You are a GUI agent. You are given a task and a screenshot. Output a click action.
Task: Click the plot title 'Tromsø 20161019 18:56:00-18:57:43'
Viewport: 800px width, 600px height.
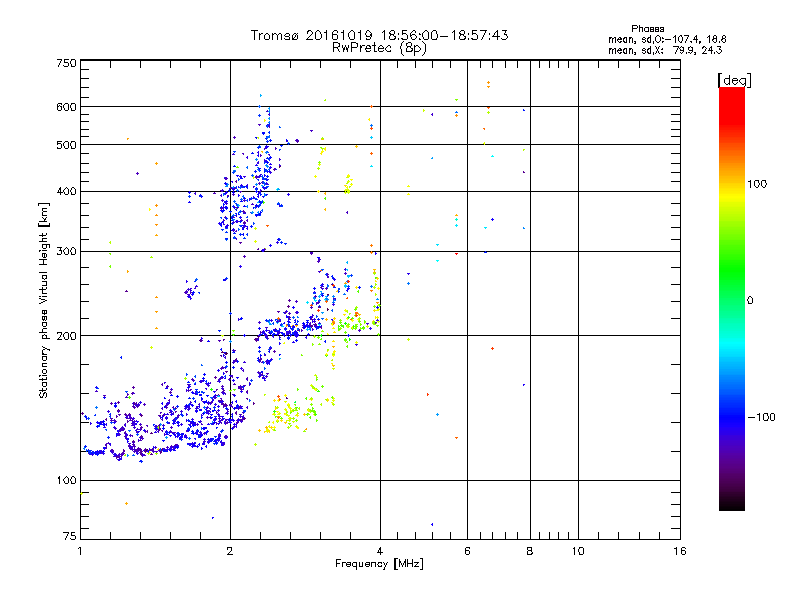coord(379,35)
